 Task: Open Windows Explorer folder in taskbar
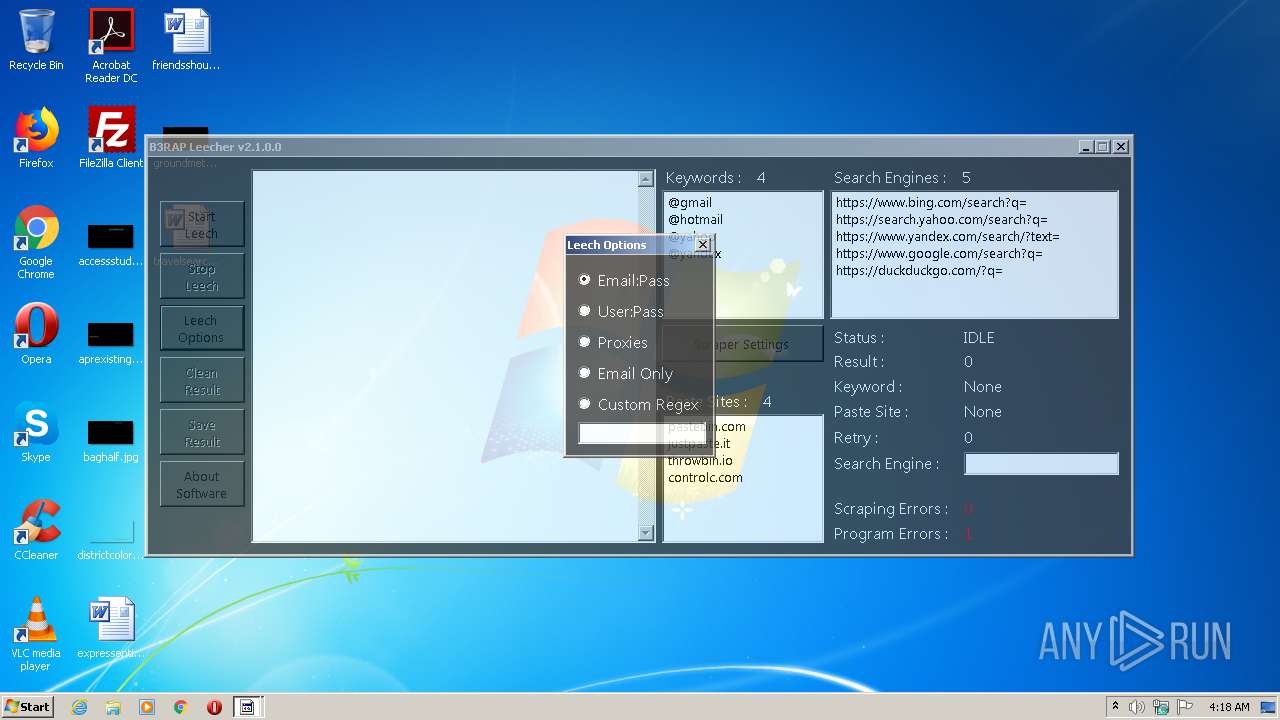point(113,707)
